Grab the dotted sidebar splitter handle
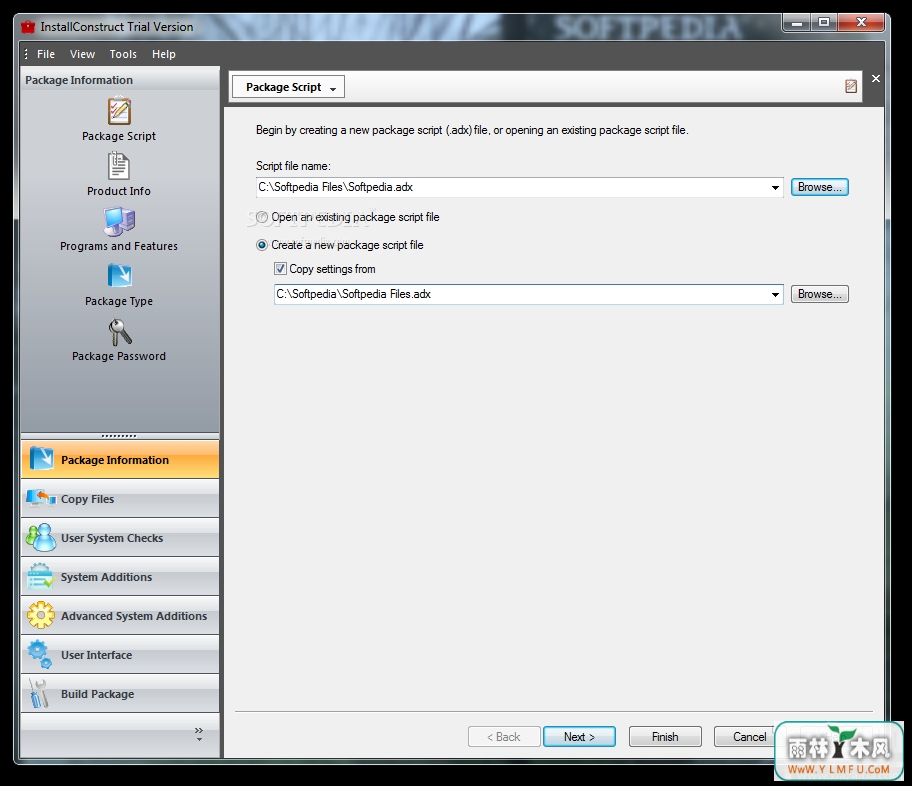The height and width of the screenshot is (786, 912). [x=119, y=435]
